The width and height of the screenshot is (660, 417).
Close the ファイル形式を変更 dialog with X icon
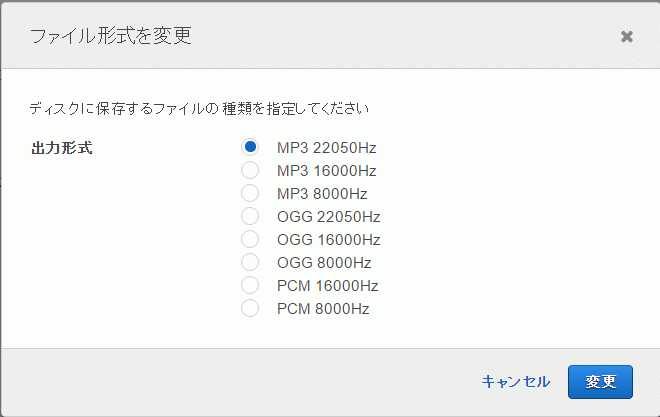coord(627,37)
